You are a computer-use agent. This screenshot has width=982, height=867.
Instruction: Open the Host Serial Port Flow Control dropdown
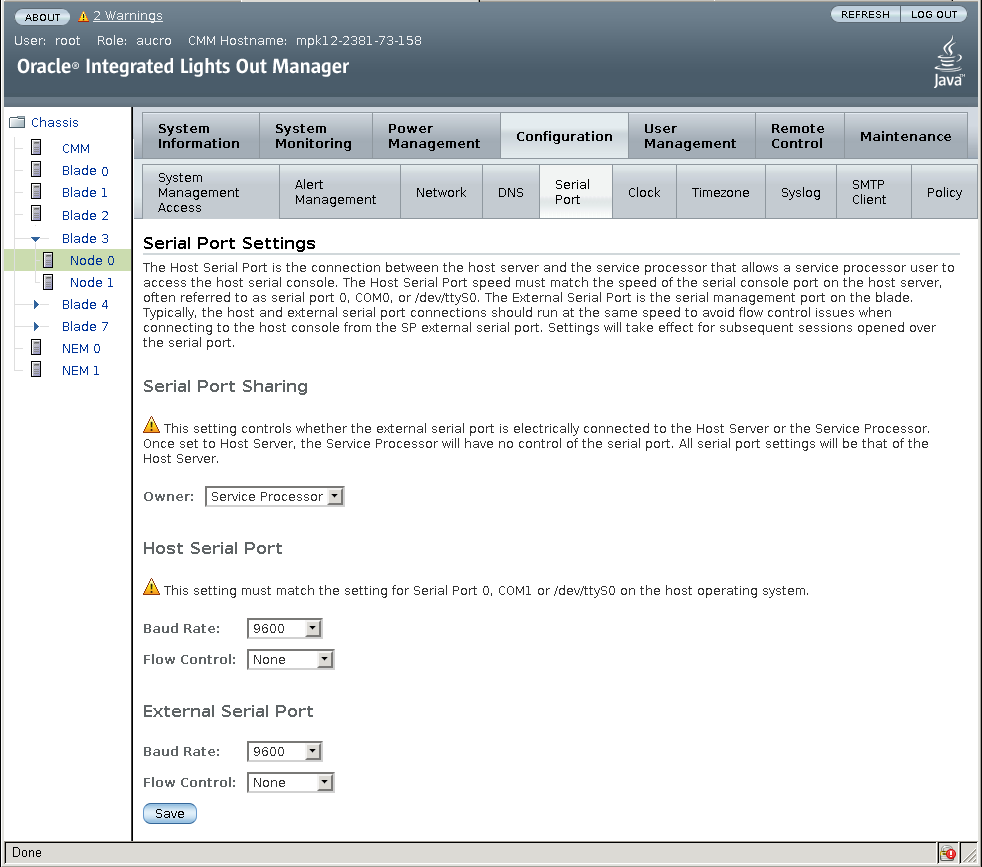pyautogui.click(x=291, y=660)
